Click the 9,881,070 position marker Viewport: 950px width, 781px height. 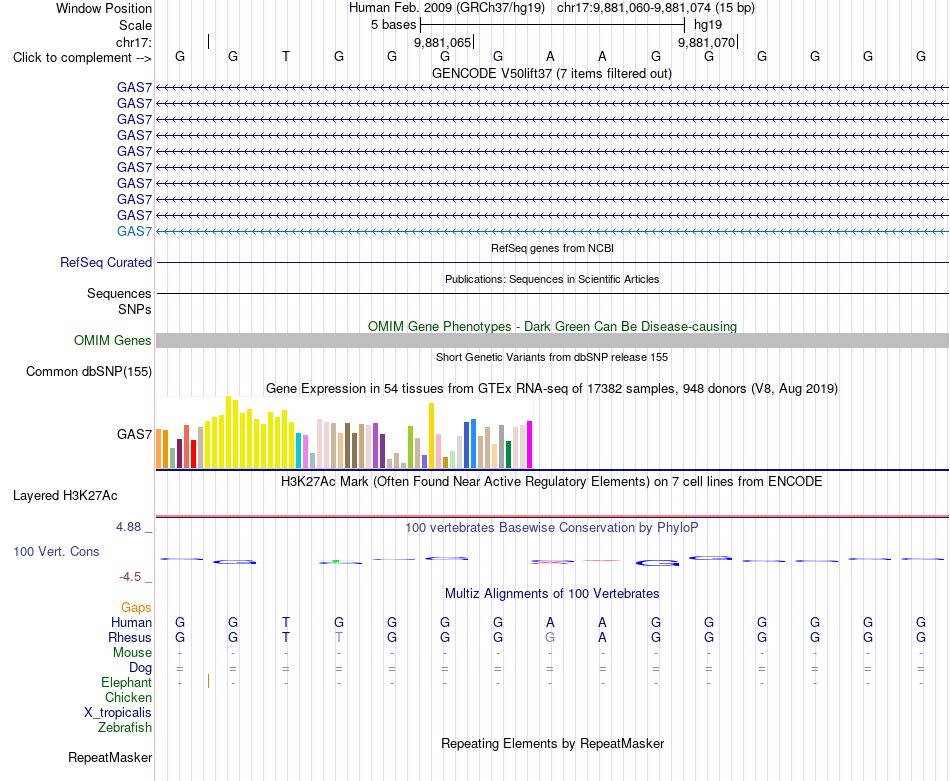click(706, 42)
